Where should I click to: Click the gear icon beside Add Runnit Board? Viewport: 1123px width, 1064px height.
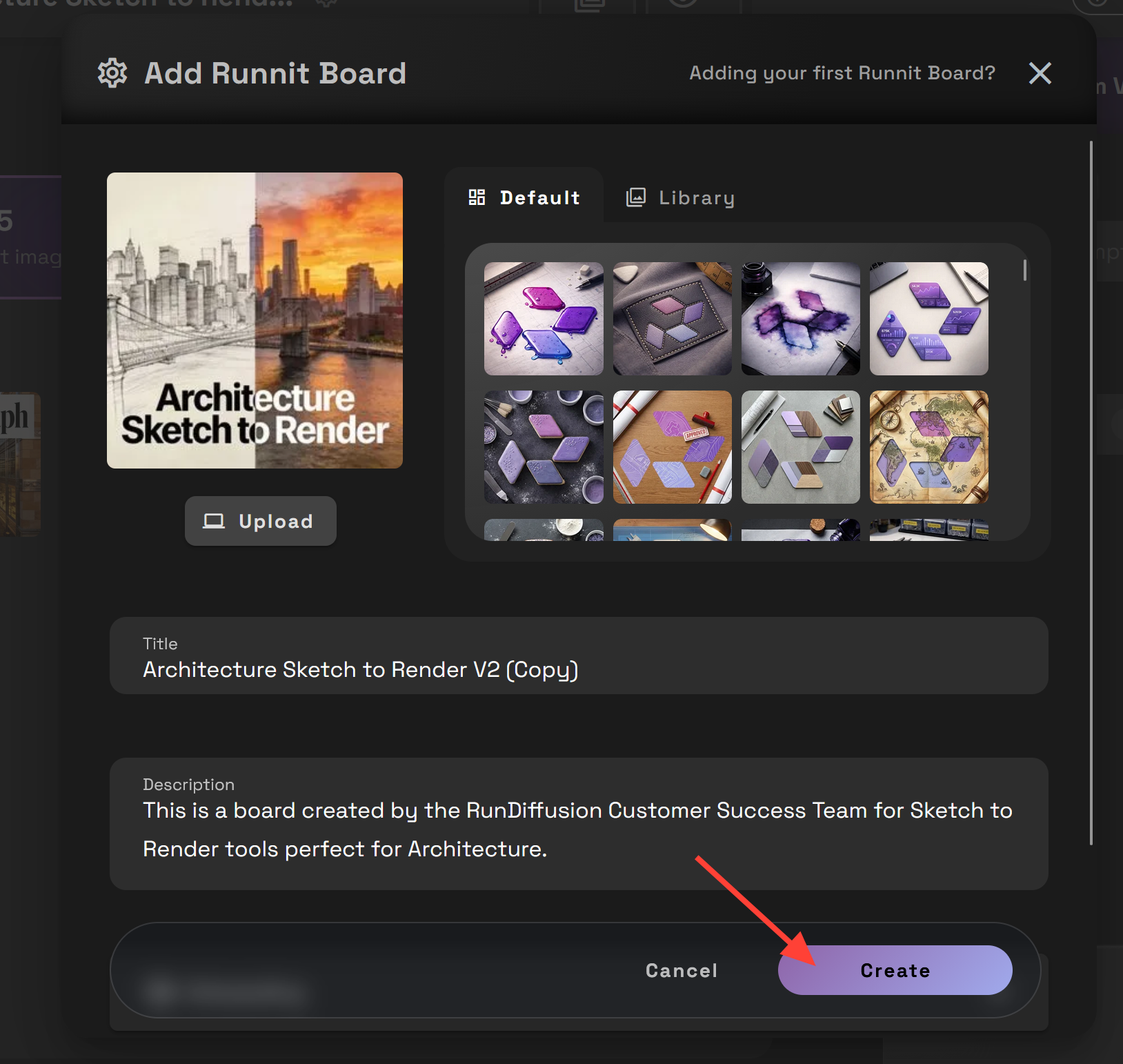click(112, 73)
